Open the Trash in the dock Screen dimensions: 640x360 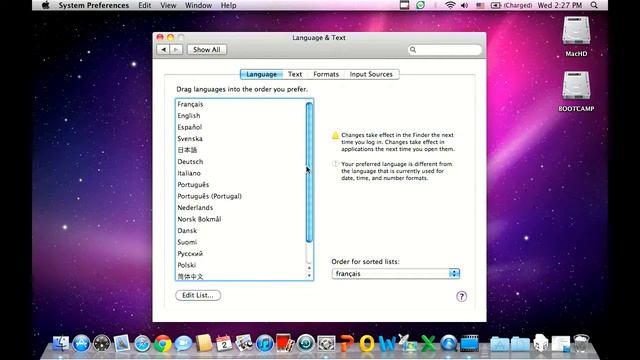coord(581,343)
